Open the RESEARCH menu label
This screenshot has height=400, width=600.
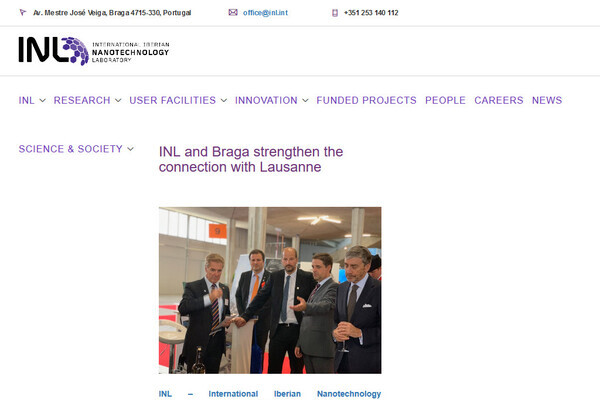82,100
